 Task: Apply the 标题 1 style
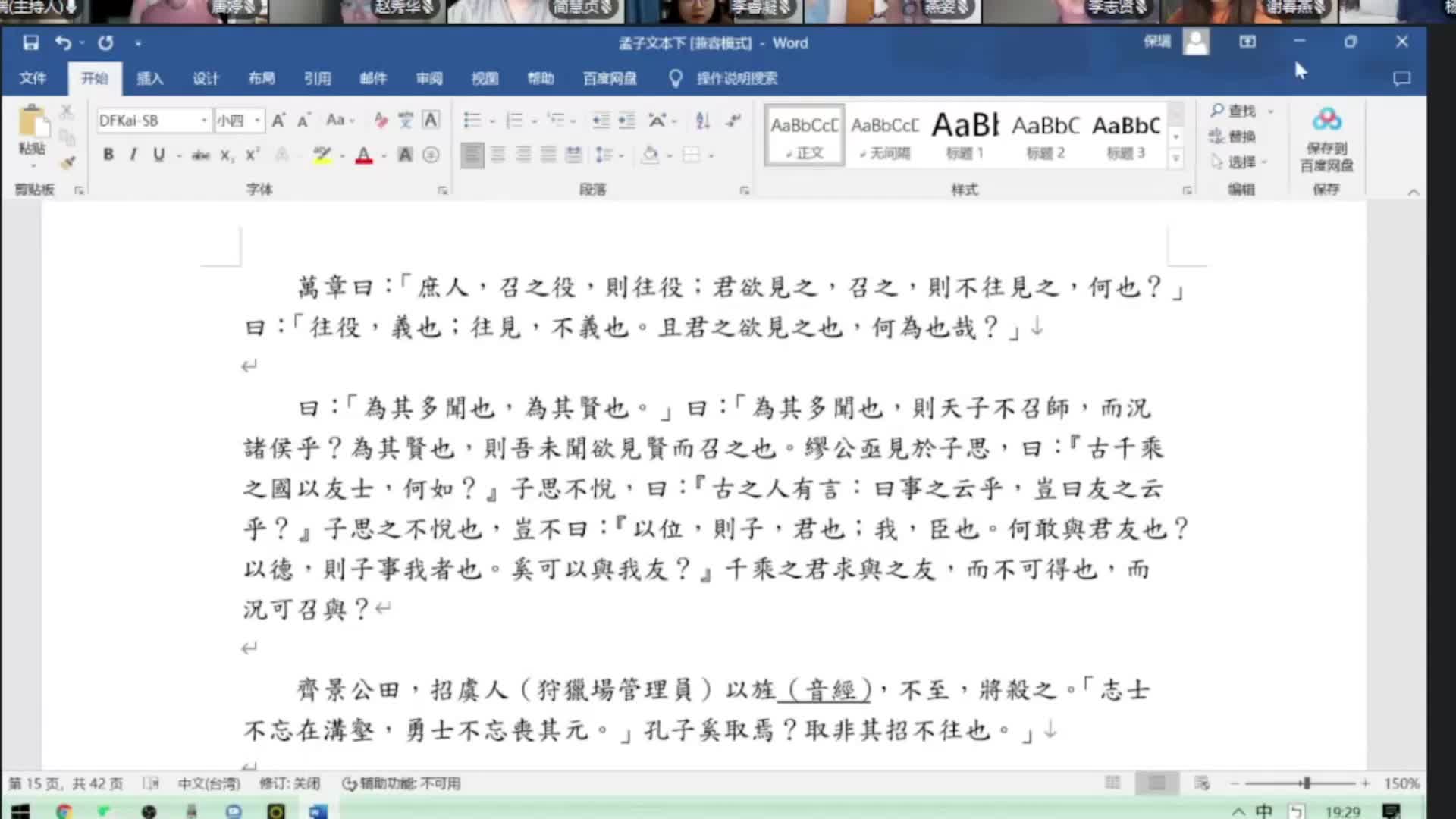pos(965,136)
